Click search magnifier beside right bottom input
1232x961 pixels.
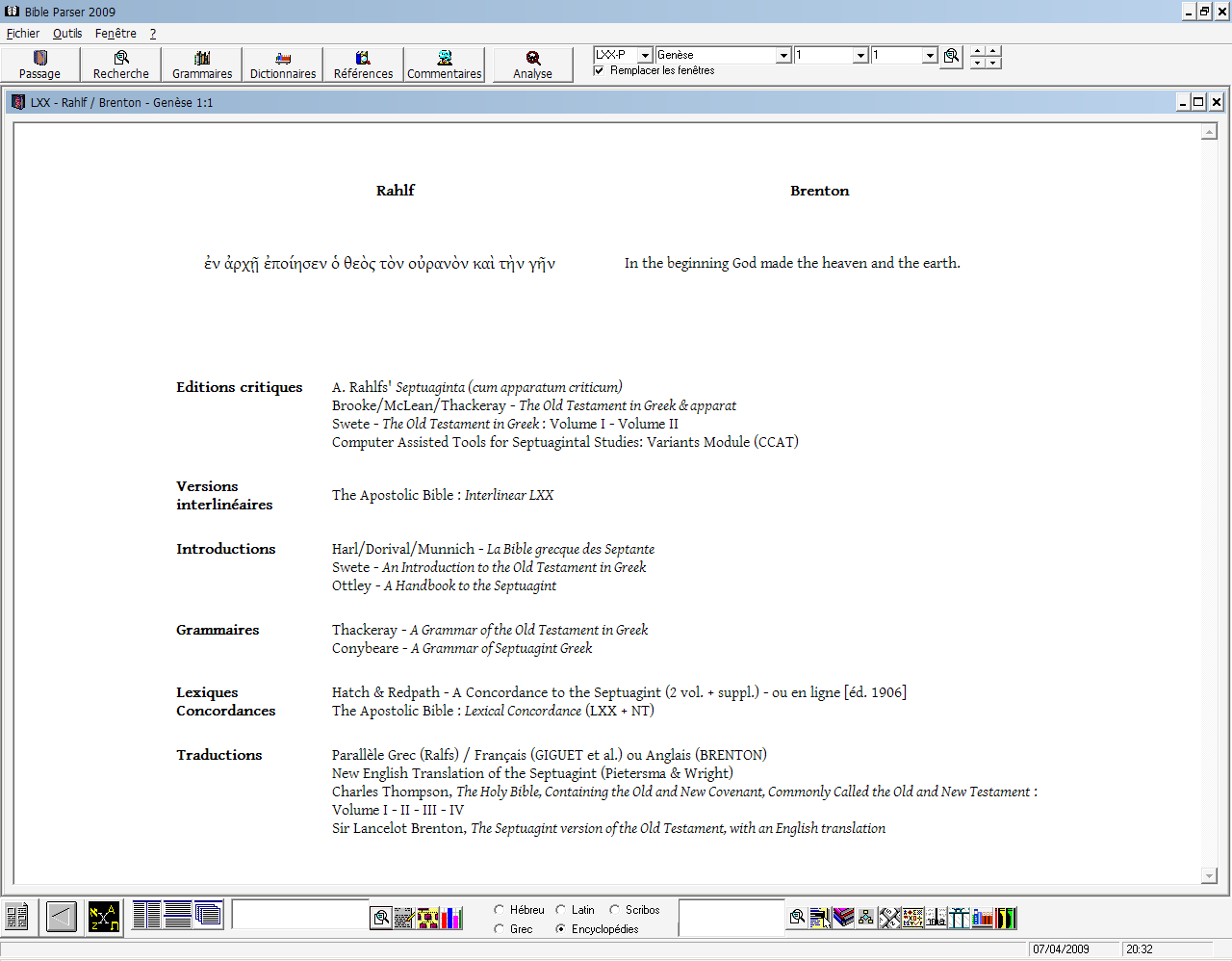pyautogui.click(x=797, y=918)
